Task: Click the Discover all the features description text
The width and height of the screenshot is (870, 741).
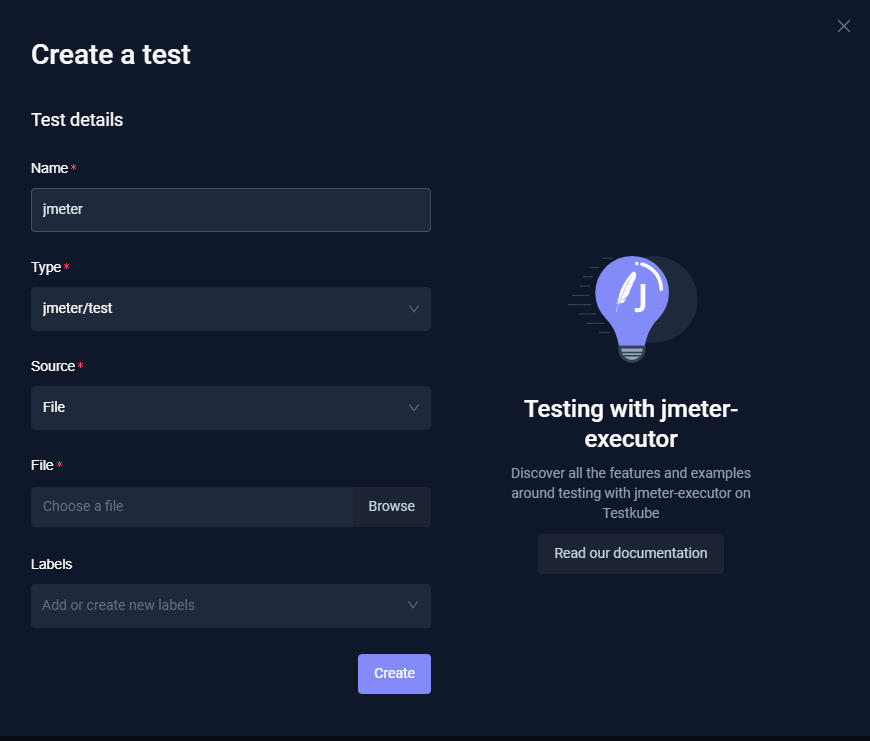Action: (630, 492)
